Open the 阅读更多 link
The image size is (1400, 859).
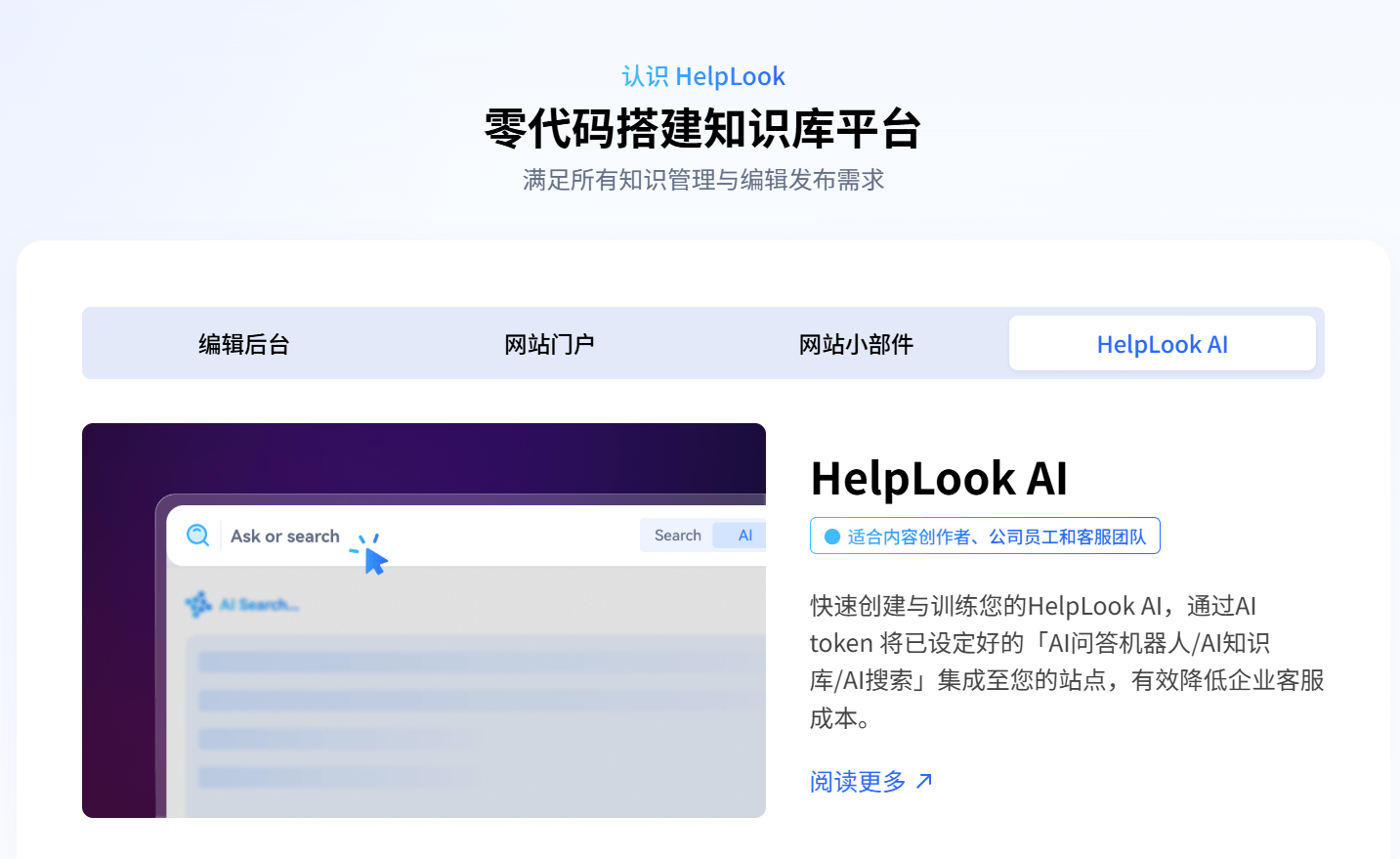pos(858,781)
